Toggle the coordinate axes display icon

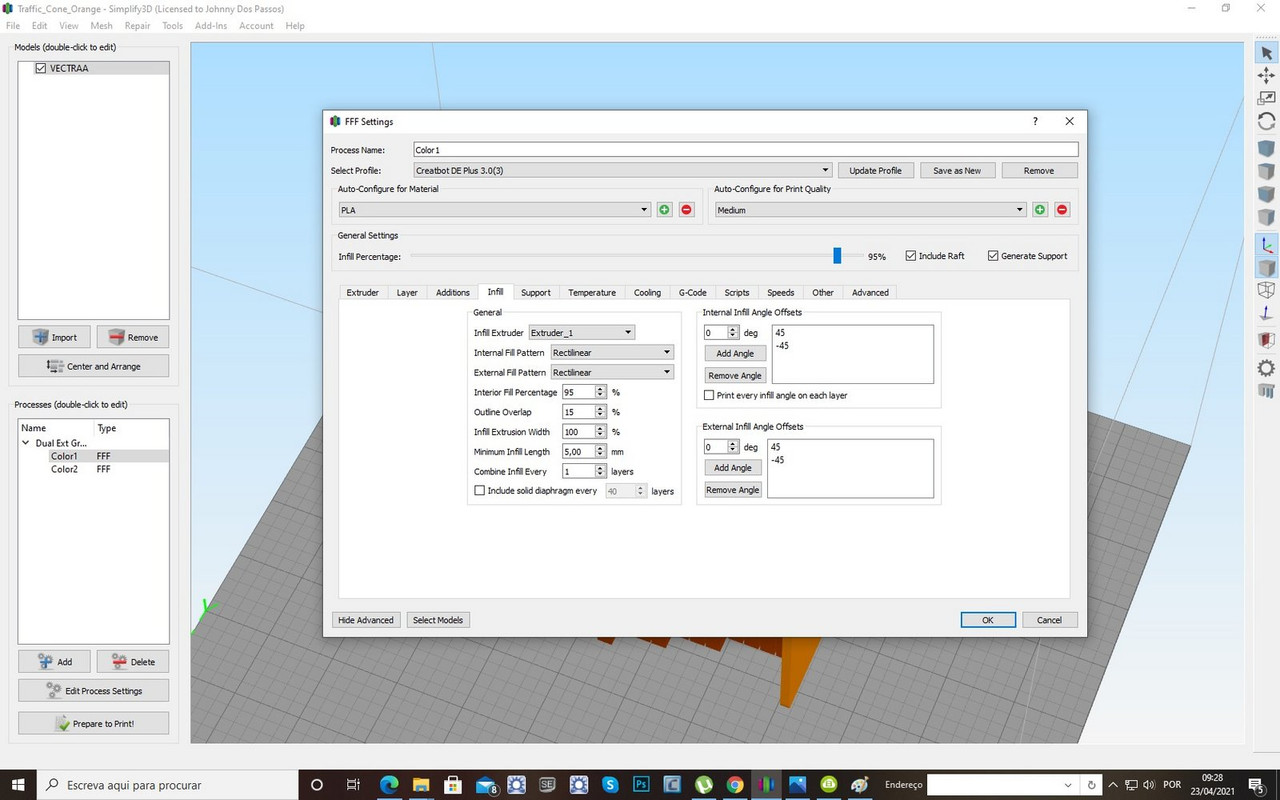click(1266, 245)
